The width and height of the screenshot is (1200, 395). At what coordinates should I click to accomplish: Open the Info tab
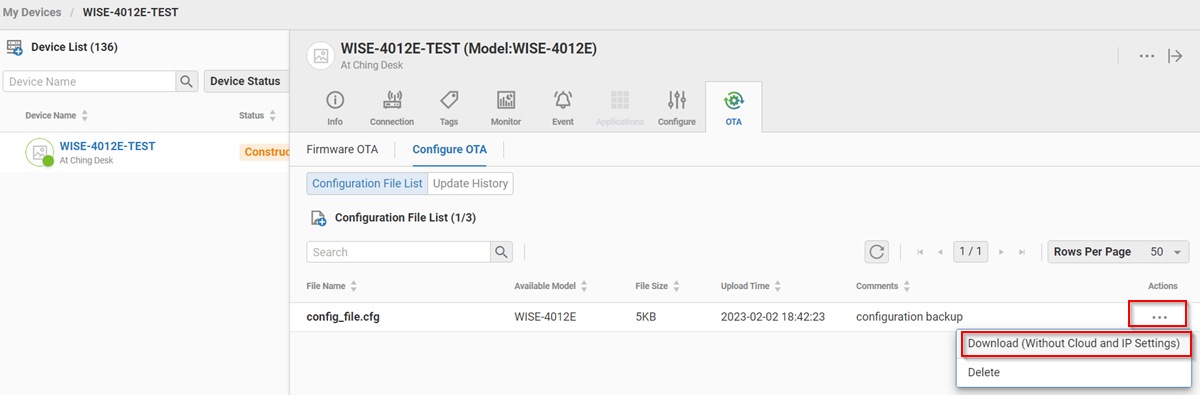(x=335, y=107)
